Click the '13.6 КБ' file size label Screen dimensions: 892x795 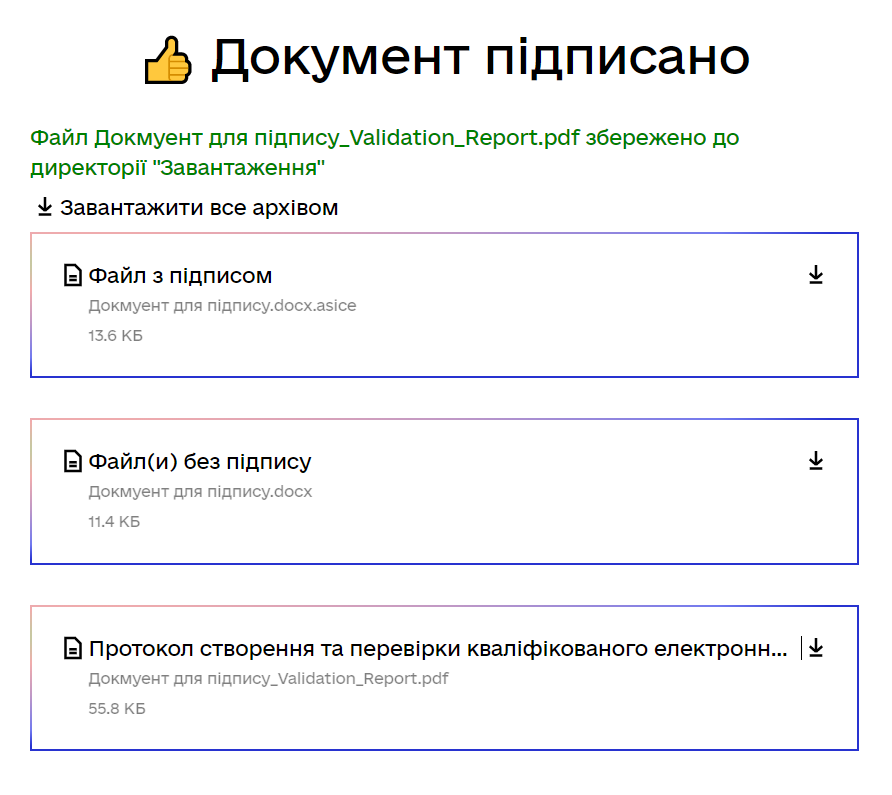[115, 336]
